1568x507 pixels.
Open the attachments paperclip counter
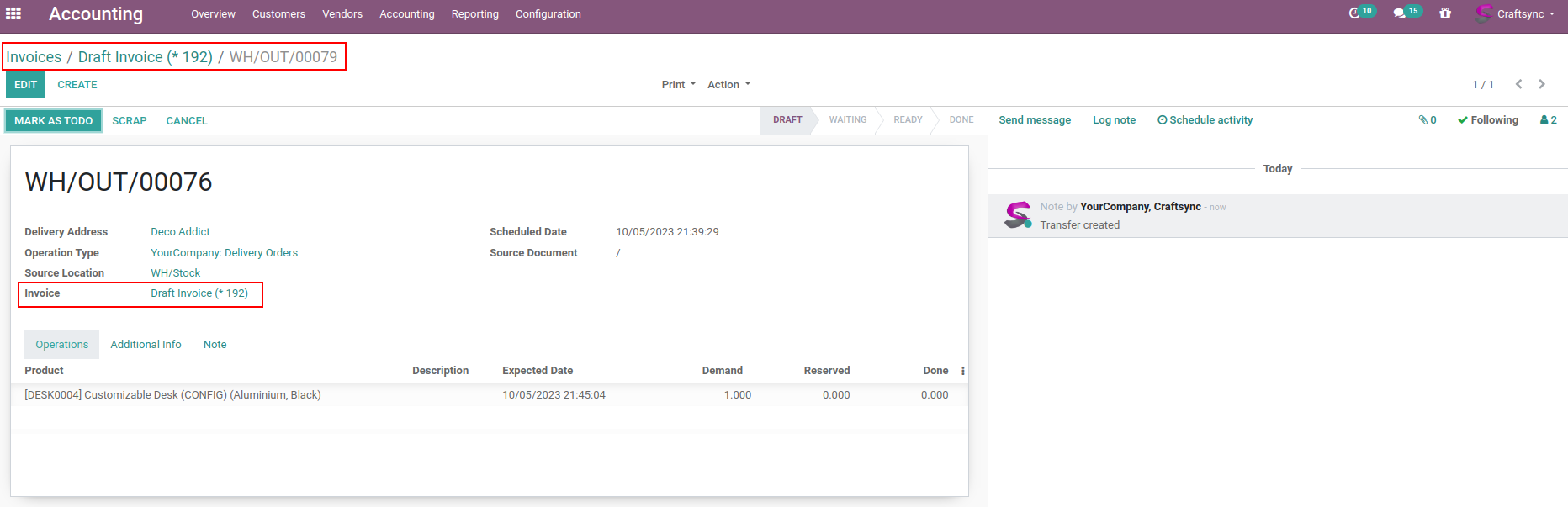pos(1428,120)
